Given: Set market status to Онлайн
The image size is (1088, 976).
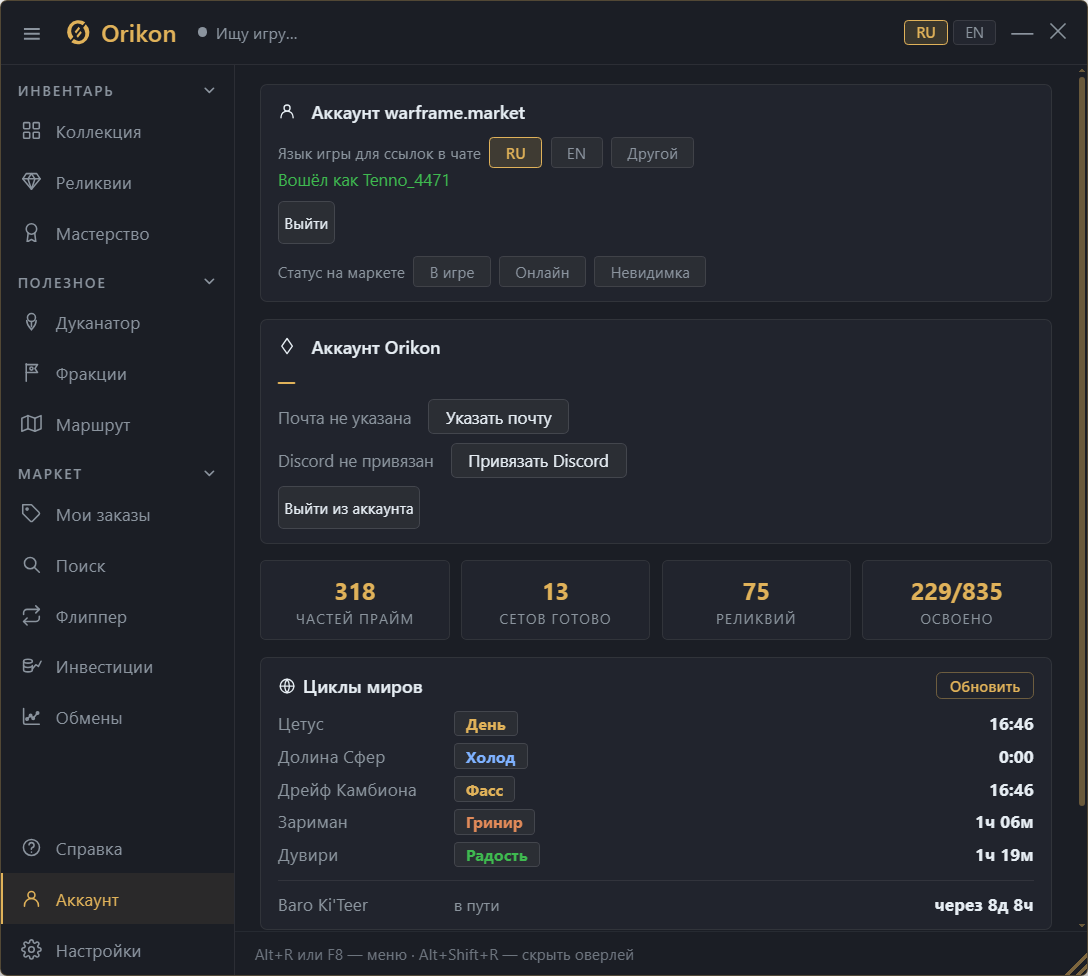Looking at the screenshot, I should click(542, 272).
